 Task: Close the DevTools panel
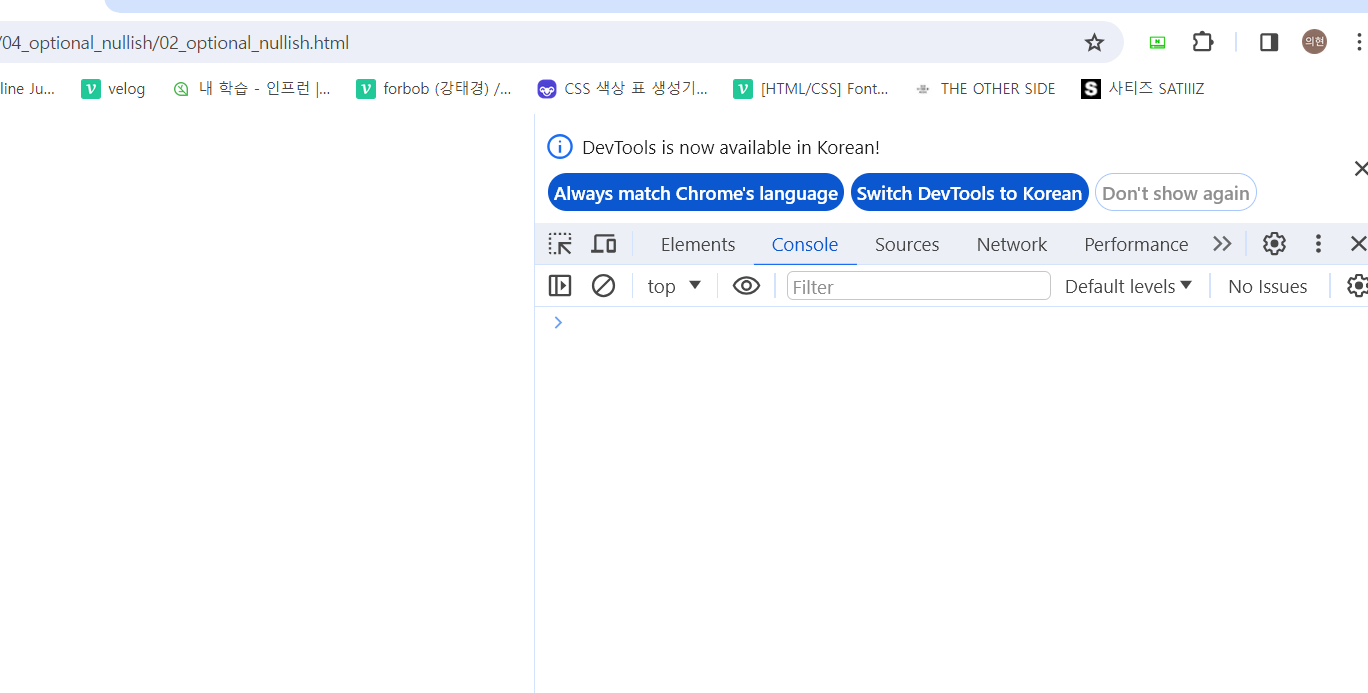point(1358,244)
